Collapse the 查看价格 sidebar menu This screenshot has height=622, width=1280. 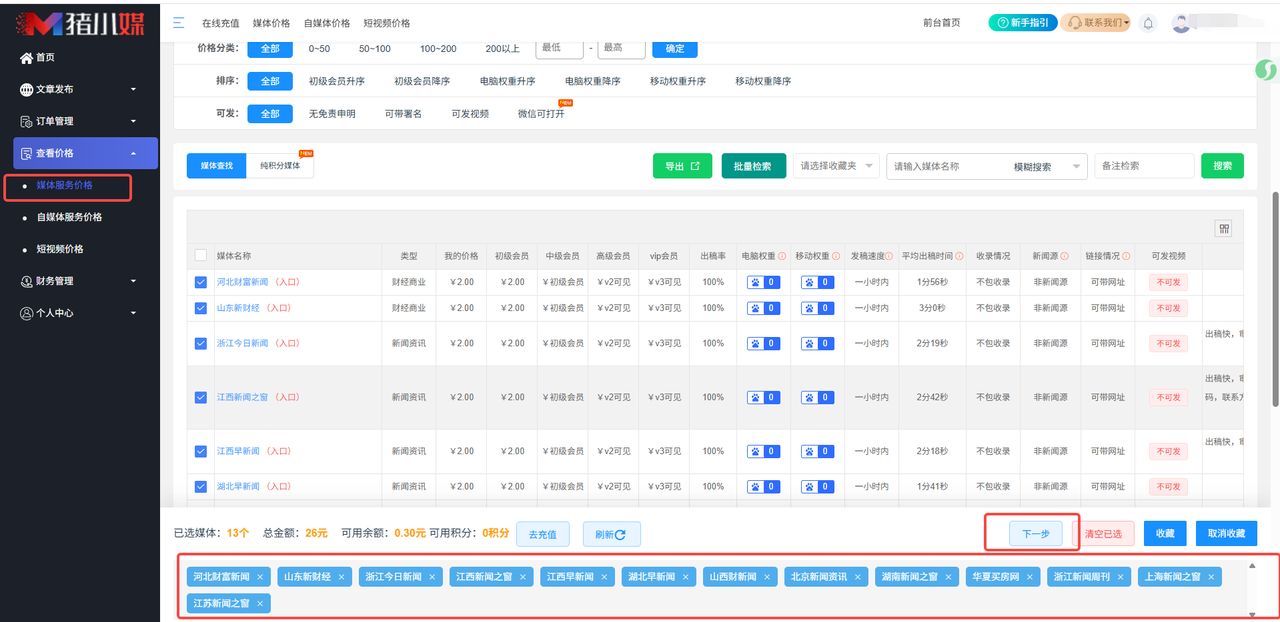coord(85,153)
